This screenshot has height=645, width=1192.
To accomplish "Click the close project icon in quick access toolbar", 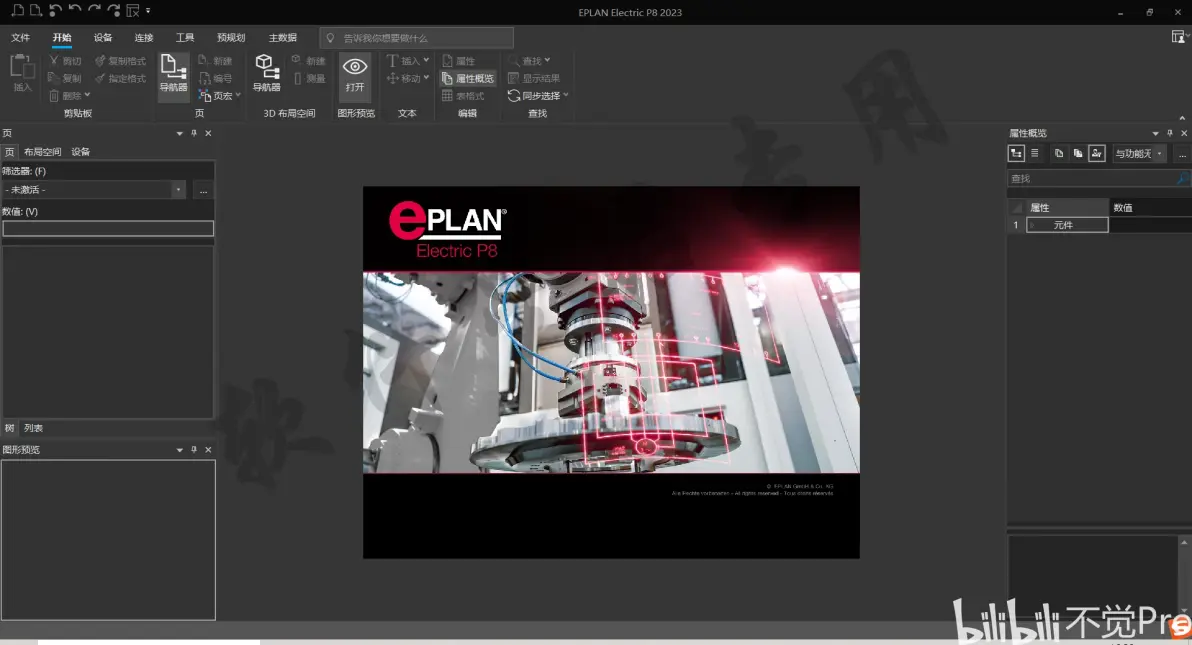I will click(133, 11).
